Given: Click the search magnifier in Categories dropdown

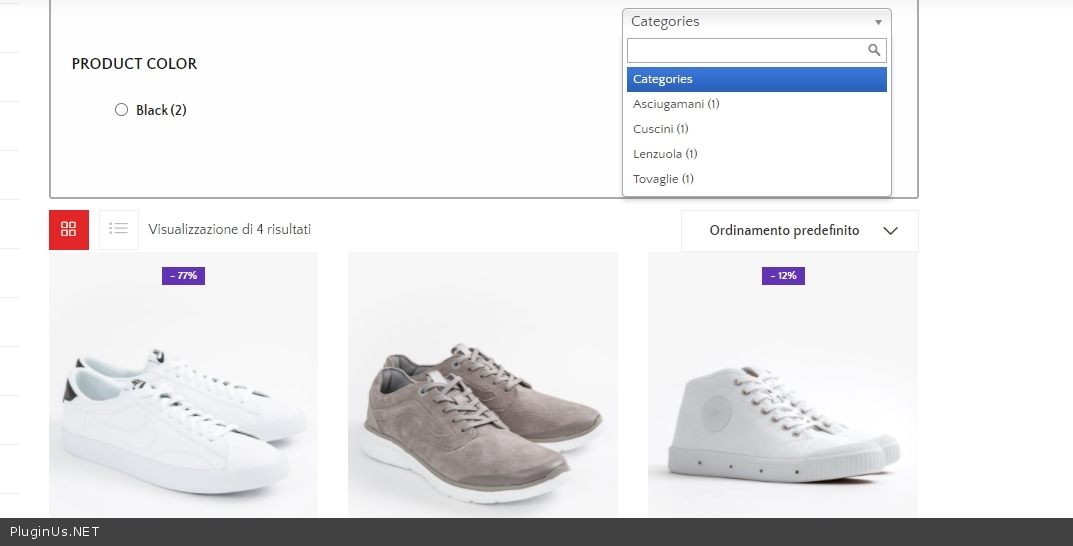Looking at the screenshot, I should tap(874, 50).
